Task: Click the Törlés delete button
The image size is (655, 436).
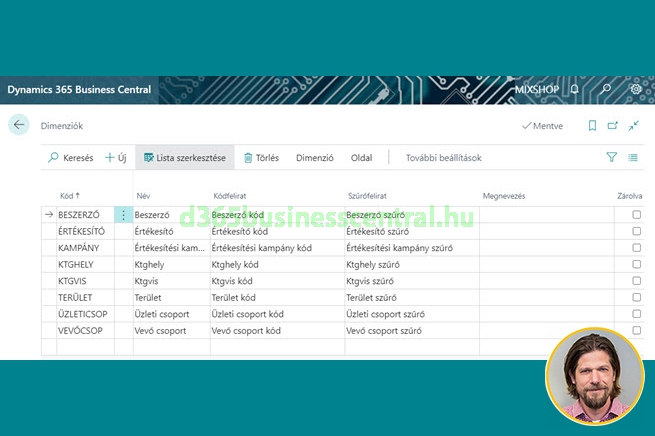Action: [261, 158]
